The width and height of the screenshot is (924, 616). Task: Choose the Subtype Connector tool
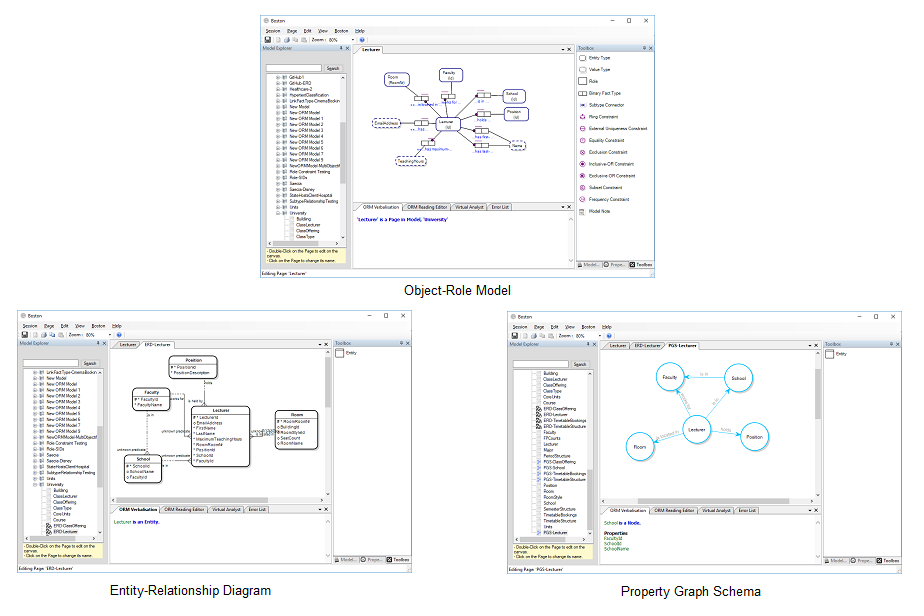[x=608, y=104]
